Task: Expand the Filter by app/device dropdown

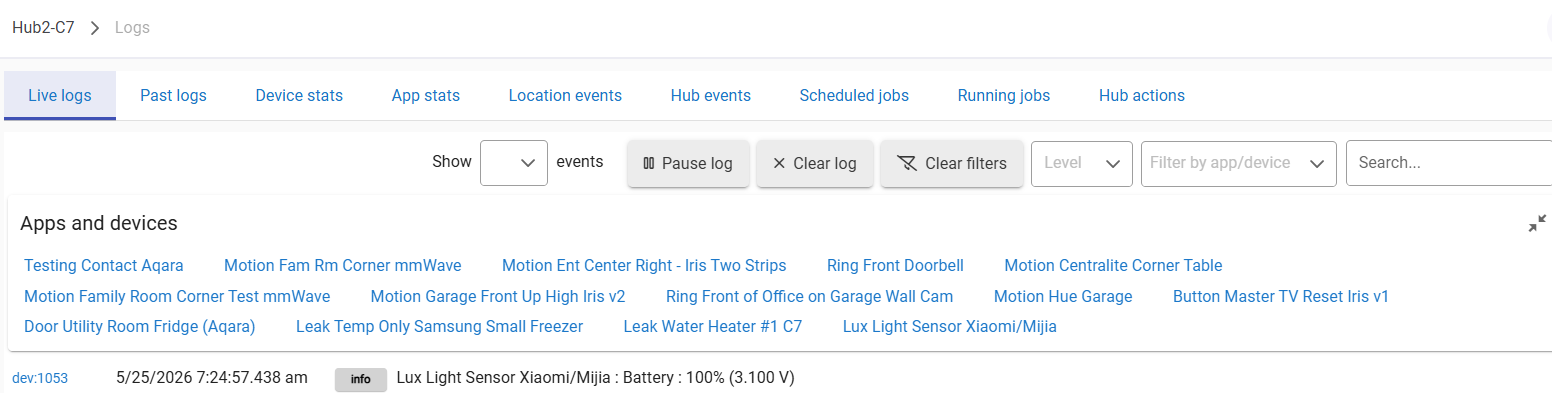Action: point(1239,163)
